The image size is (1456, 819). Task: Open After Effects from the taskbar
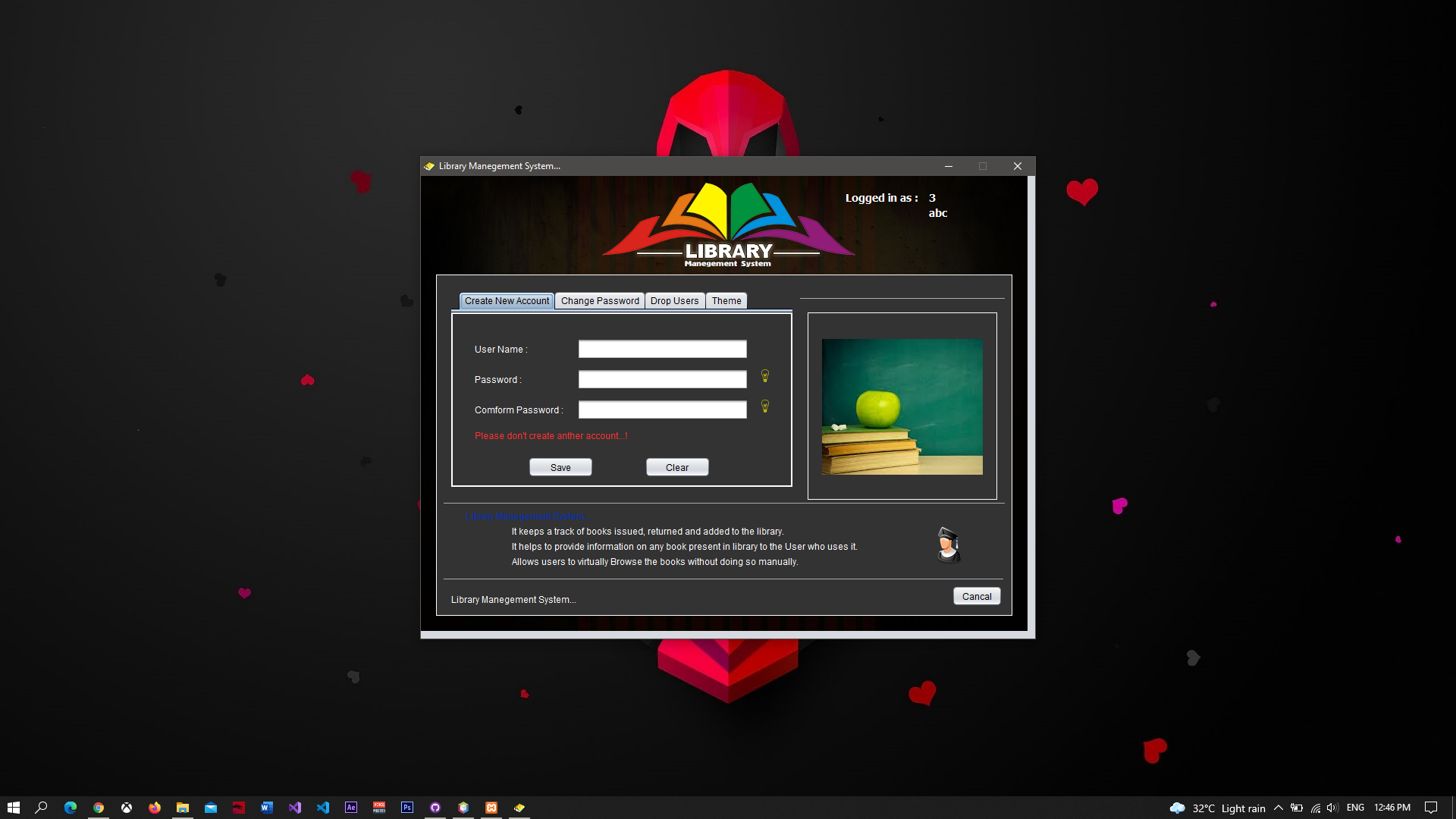(x=351, y=807)
